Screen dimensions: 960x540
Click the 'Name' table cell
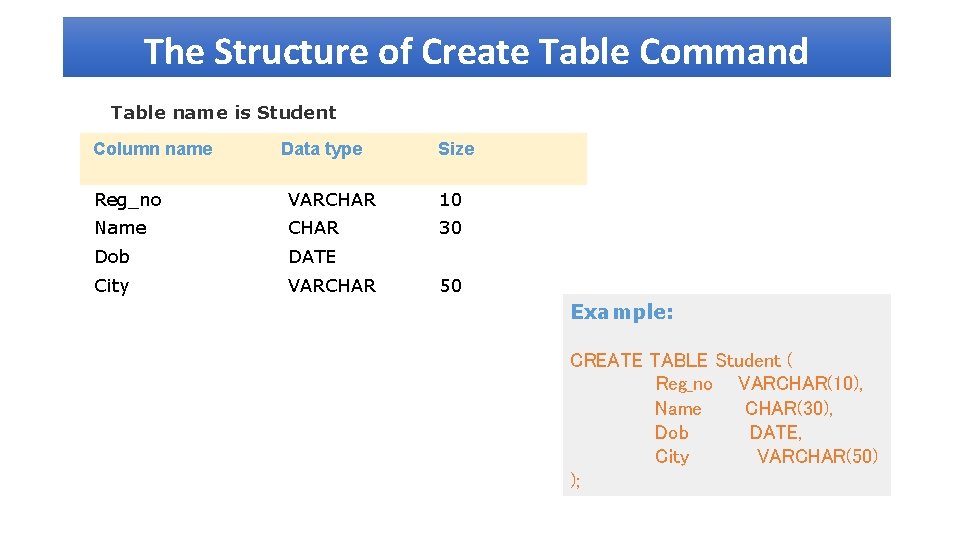(x=120, y=228)
